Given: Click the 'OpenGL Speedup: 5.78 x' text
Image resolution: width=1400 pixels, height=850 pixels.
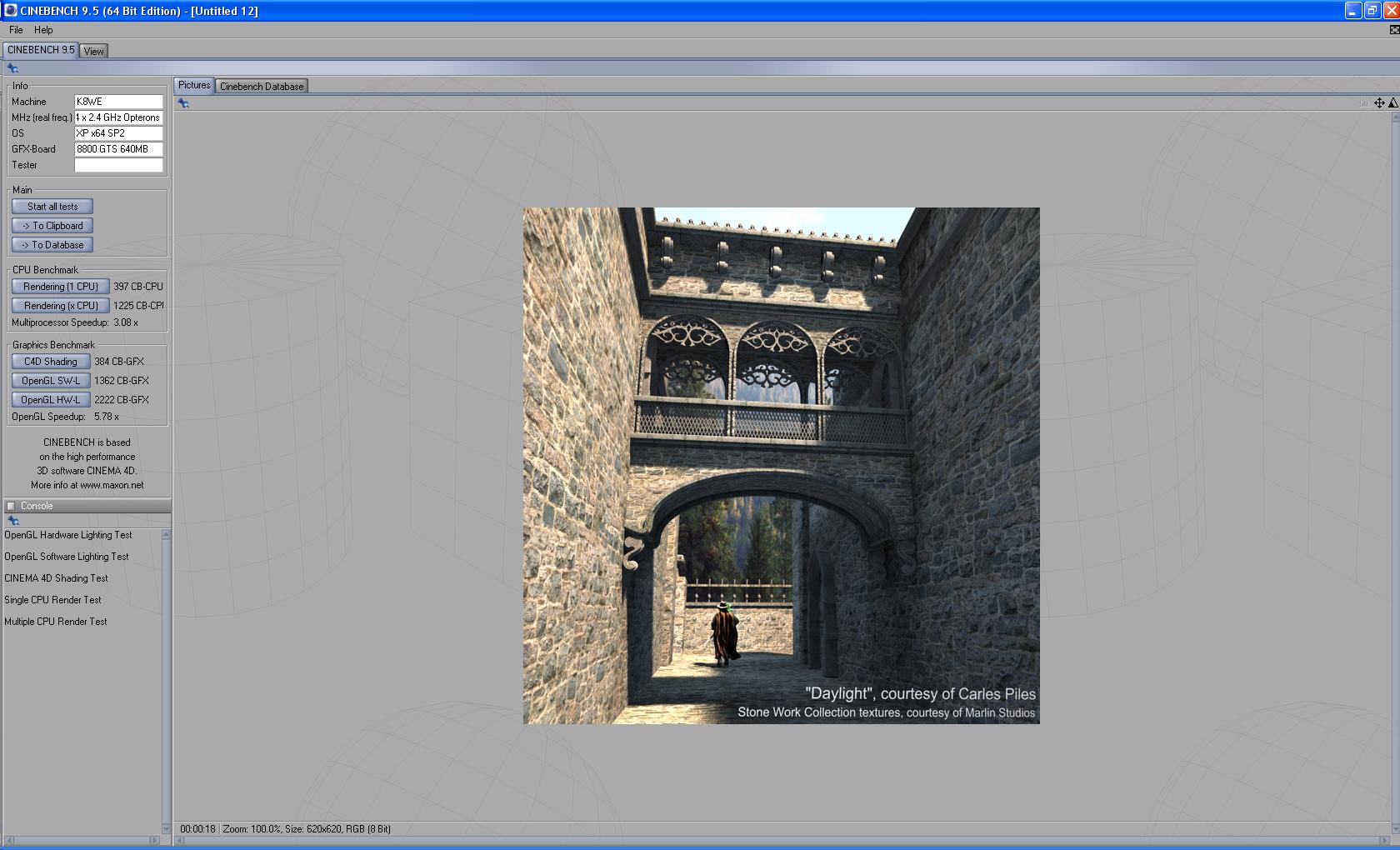Looking at the screenshot, I should 65,417.
